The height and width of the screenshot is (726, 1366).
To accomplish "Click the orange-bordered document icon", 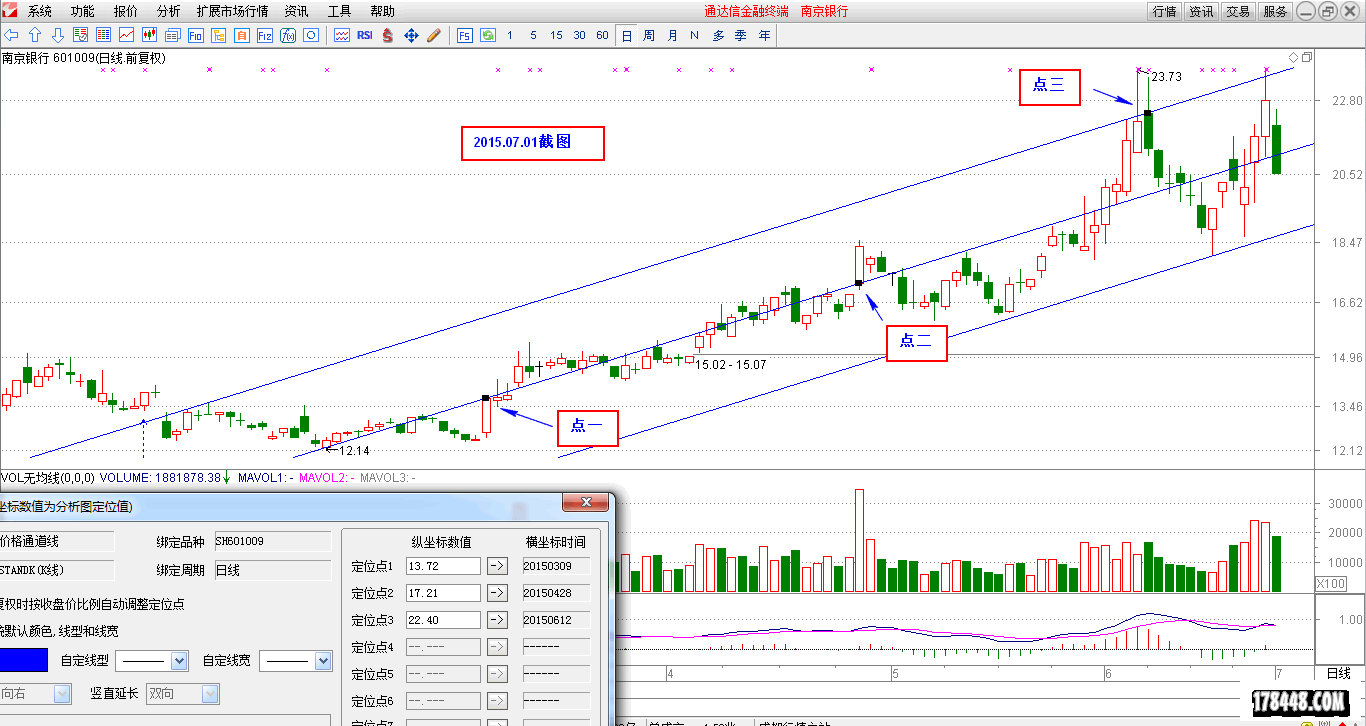I will tap(241, 35).
